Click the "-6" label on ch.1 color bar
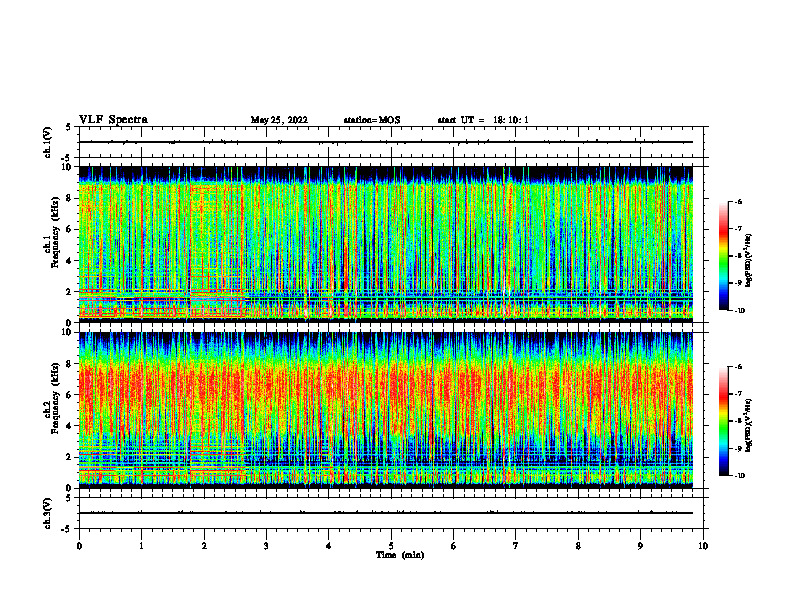Viewport: 792px width, 612px height. tap(739, 202)
